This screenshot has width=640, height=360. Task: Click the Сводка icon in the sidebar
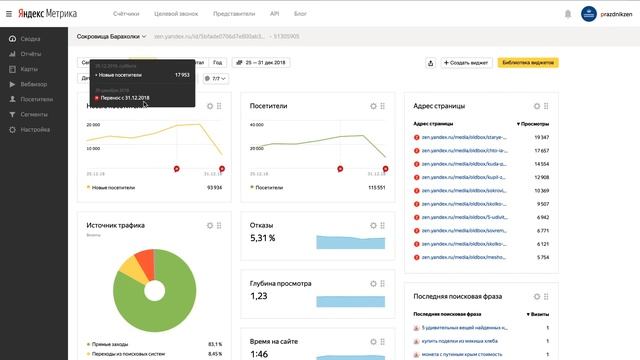12,39
